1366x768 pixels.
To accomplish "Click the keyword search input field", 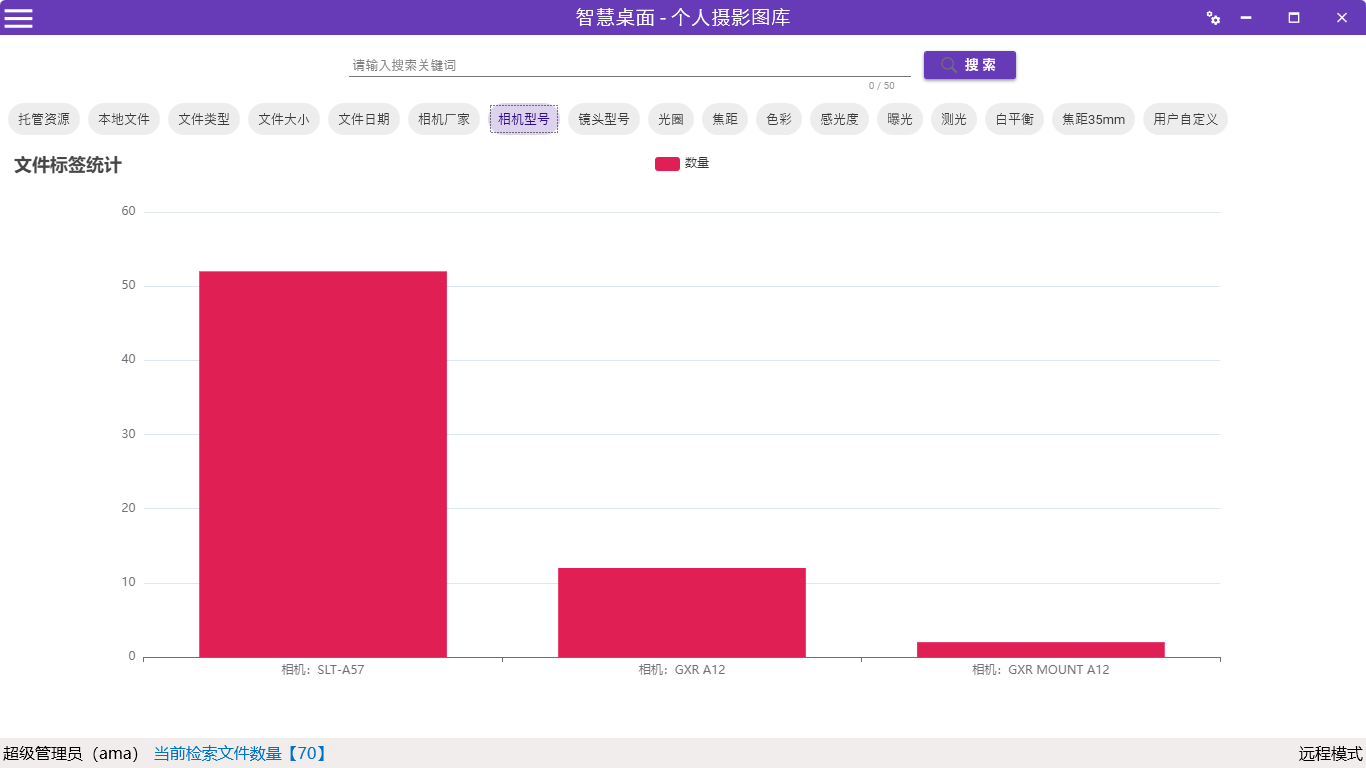I will (x=628, y=65).
